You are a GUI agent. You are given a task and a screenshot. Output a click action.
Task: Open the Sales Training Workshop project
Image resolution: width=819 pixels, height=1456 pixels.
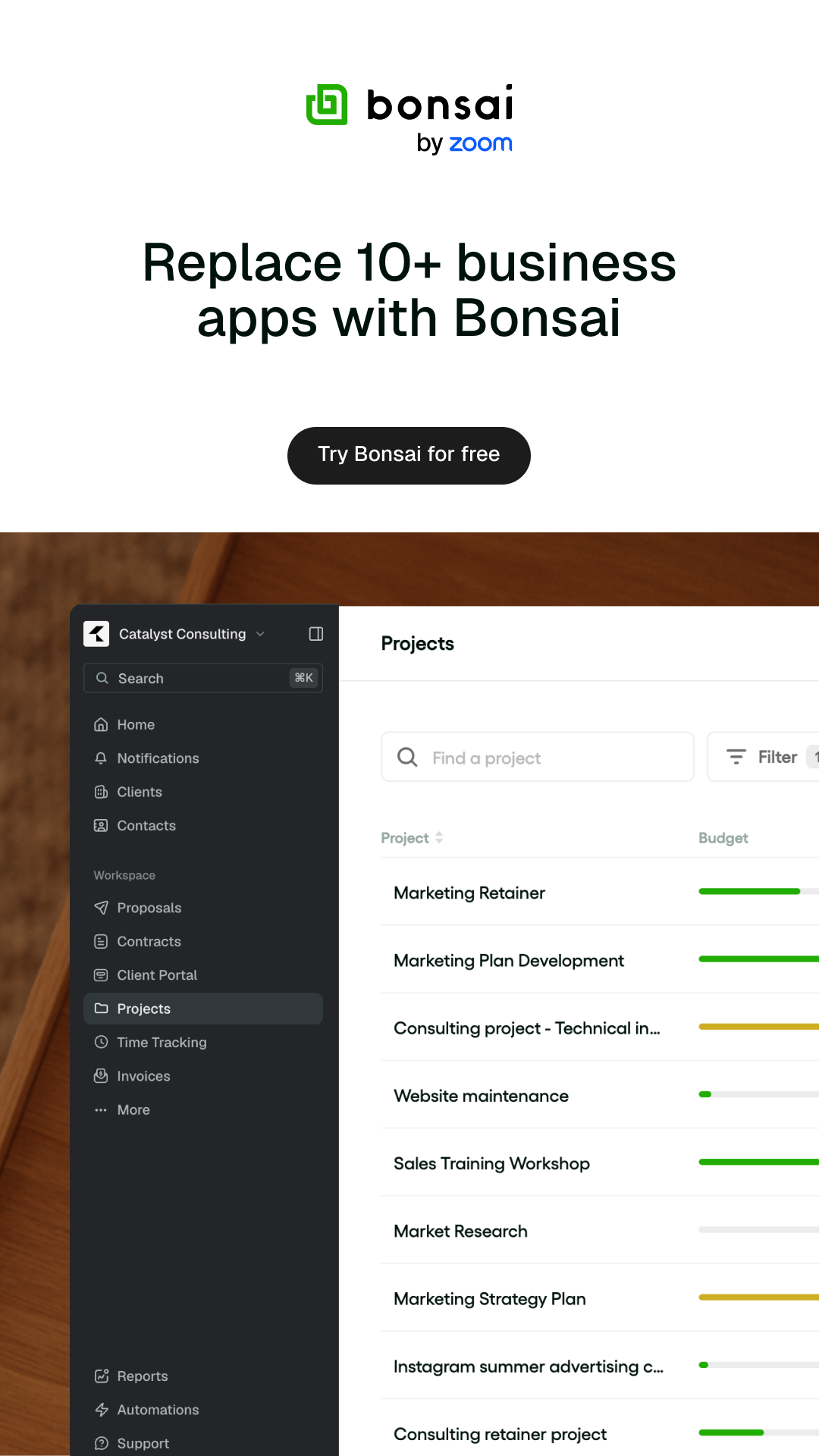[x=491, y=1163]
